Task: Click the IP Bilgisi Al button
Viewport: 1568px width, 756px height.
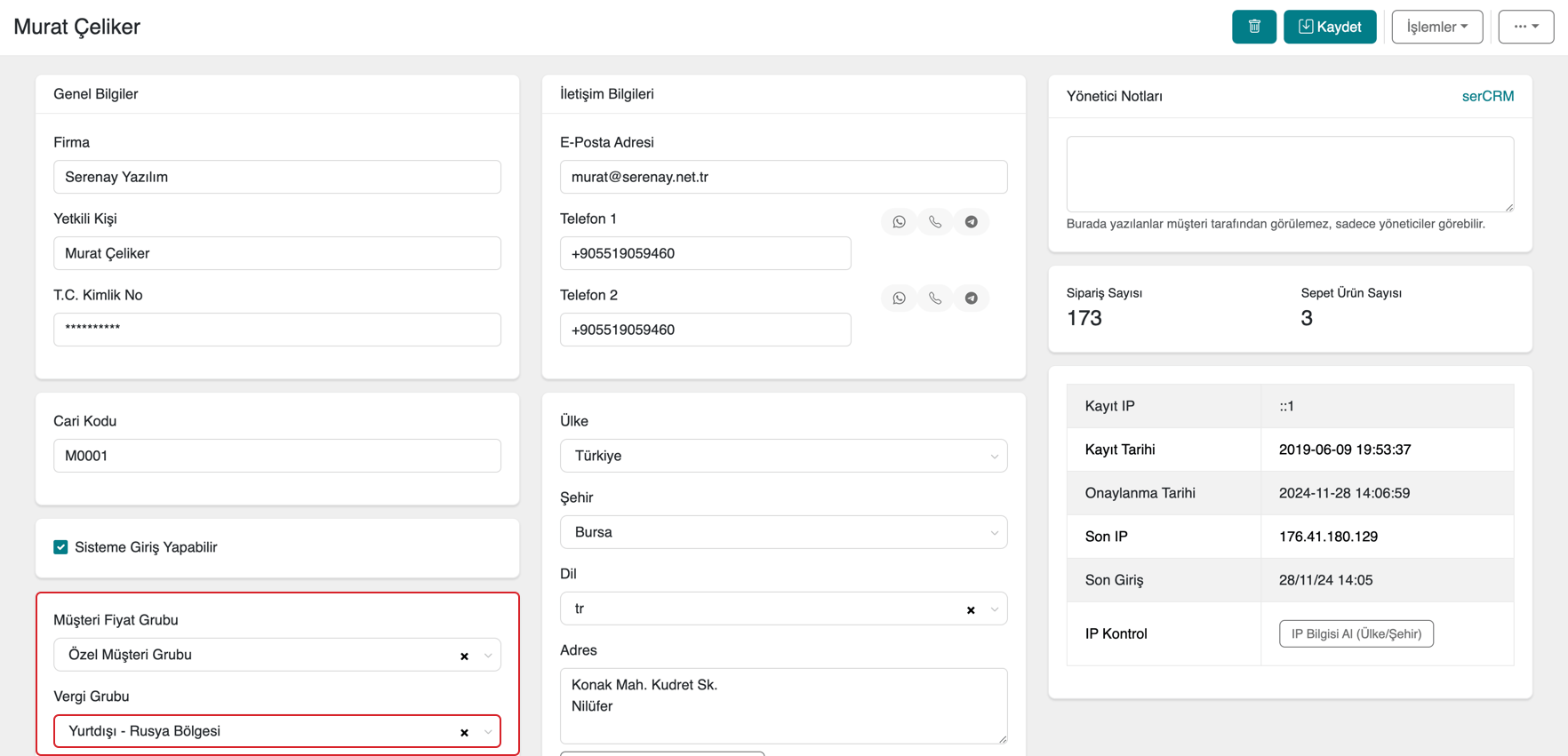Action: coord(1356,633)
